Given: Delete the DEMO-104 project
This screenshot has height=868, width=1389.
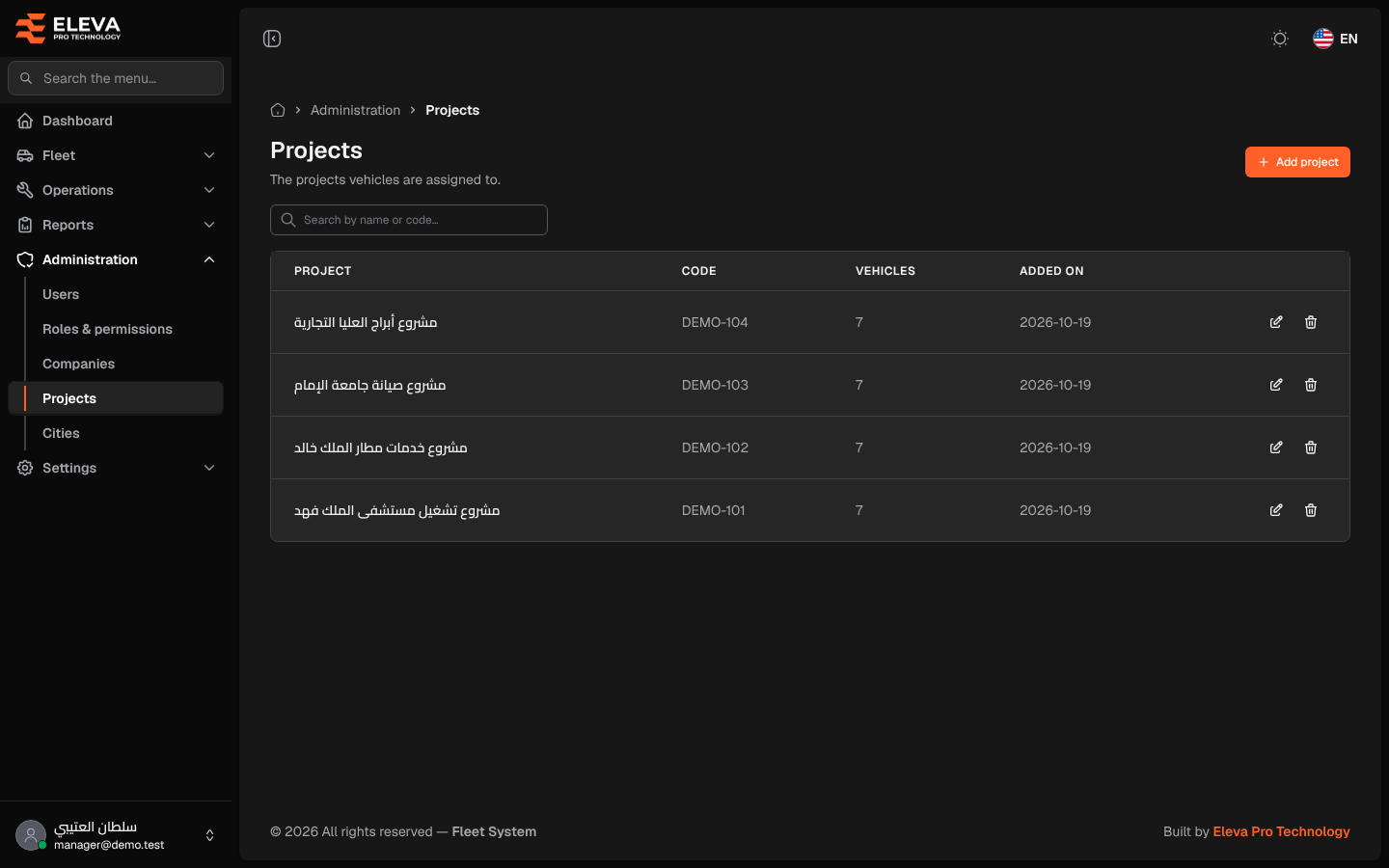Looking at the screenshot, I should point(1311,322).
